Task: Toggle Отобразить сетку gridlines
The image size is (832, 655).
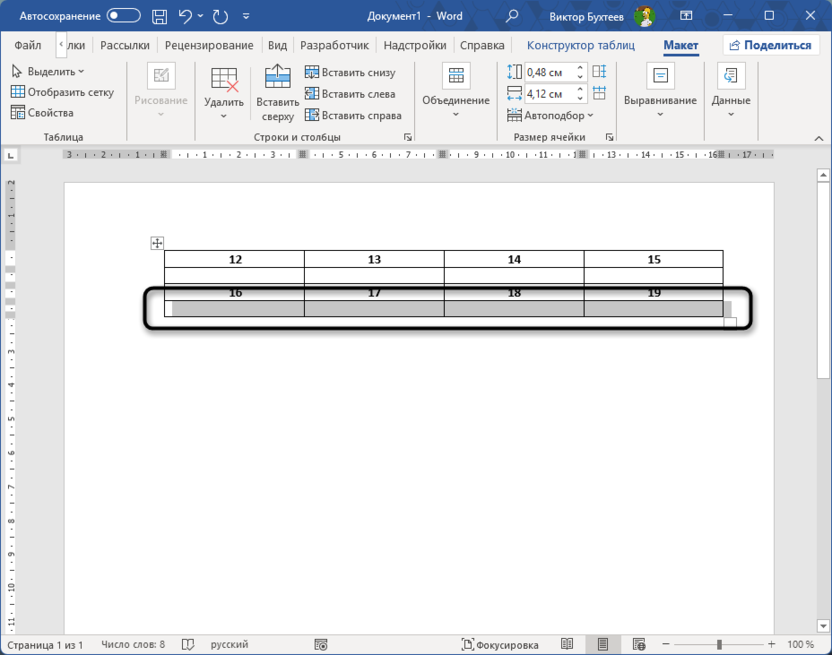Action: click(62, 92)
